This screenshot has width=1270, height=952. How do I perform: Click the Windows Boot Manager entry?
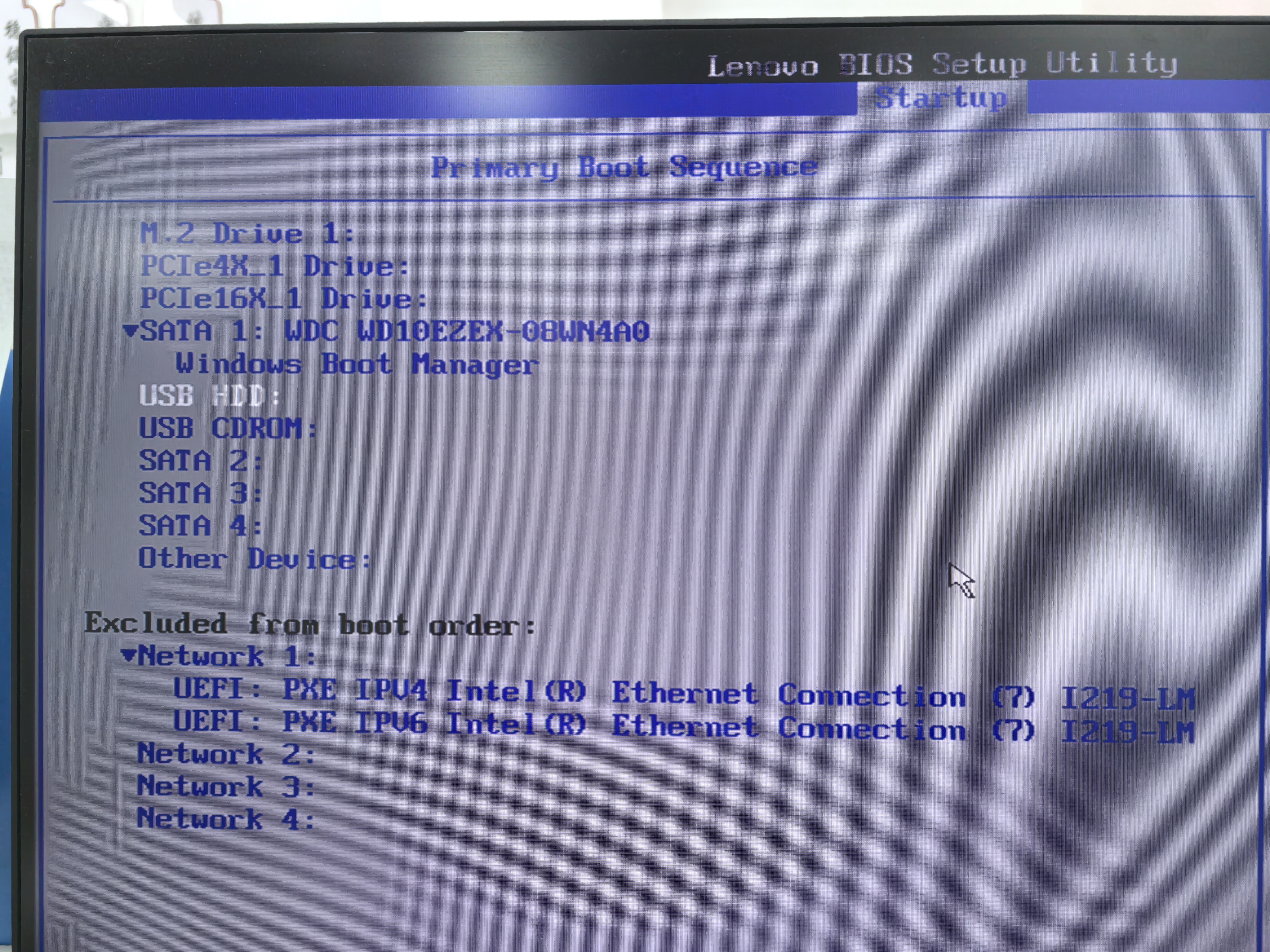[357, 364]
